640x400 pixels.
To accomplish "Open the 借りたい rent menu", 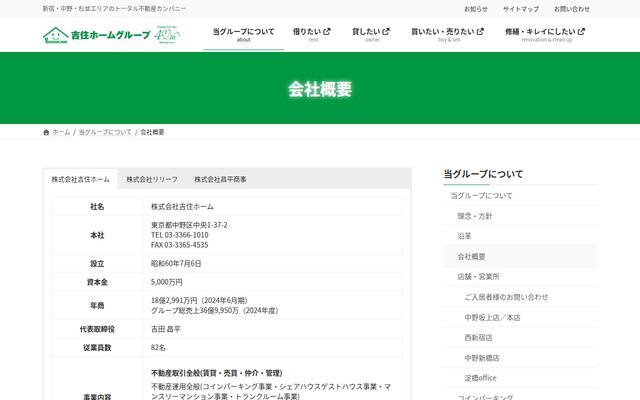I will click(x=312, y=34).
